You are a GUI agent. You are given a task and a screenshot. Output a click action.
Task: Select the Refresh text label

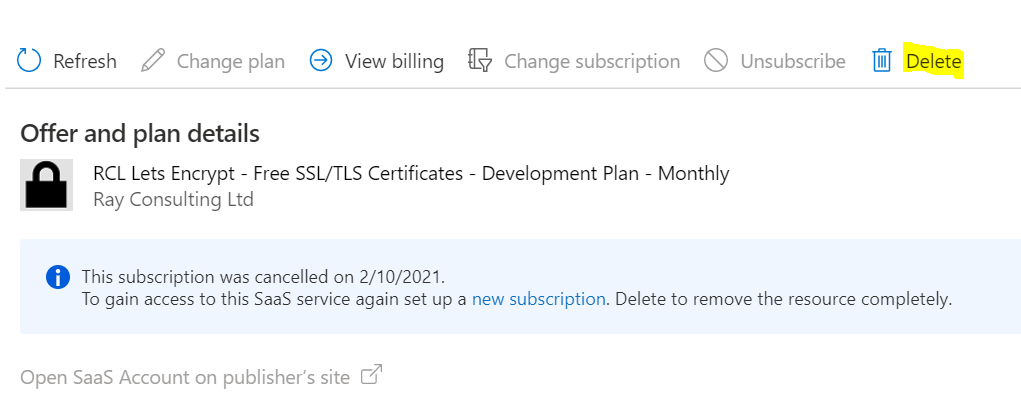pos(85,61)
